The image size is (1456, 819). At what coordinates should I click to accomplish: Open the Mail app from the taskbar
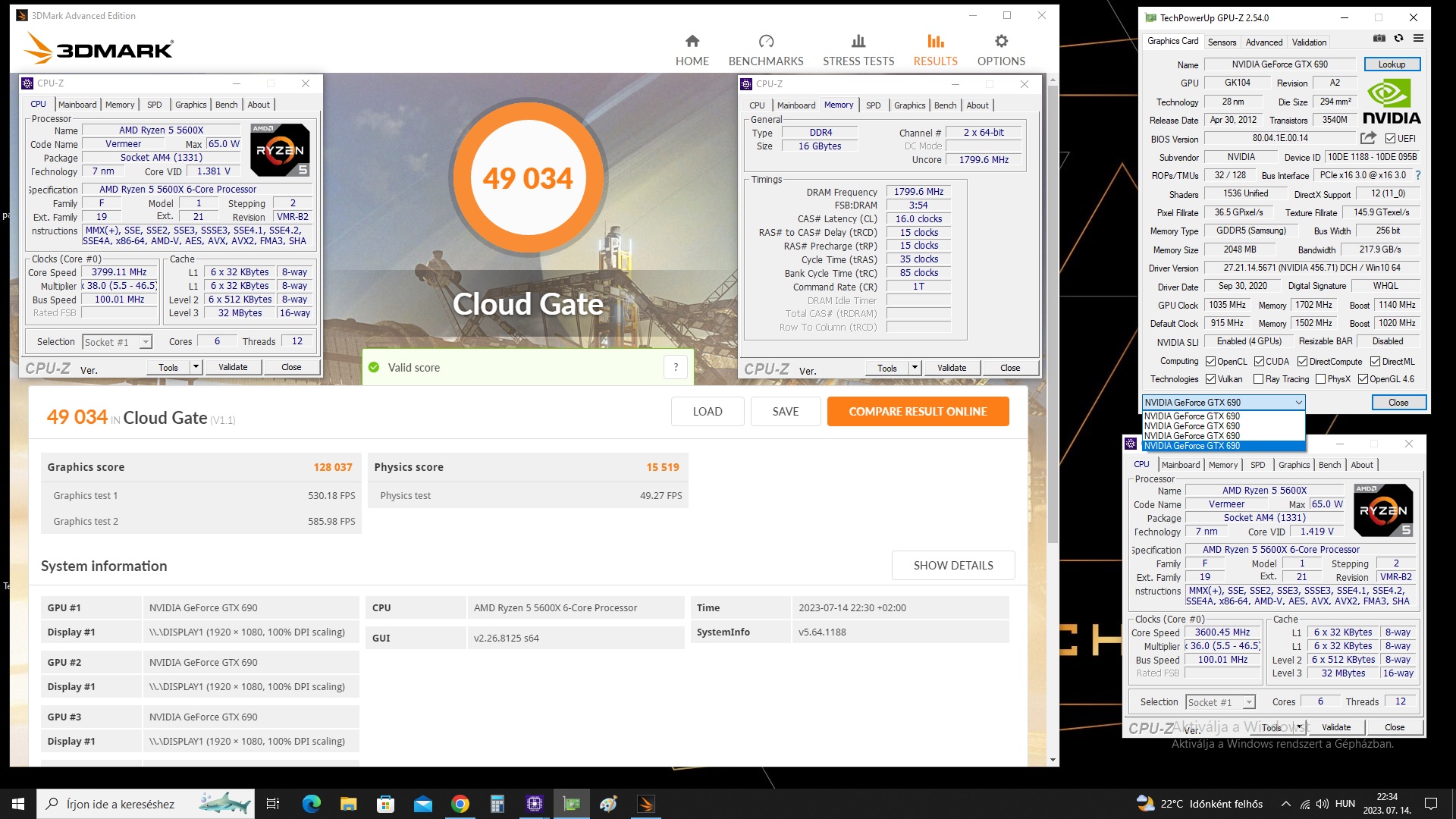click(x=422, y=804)
